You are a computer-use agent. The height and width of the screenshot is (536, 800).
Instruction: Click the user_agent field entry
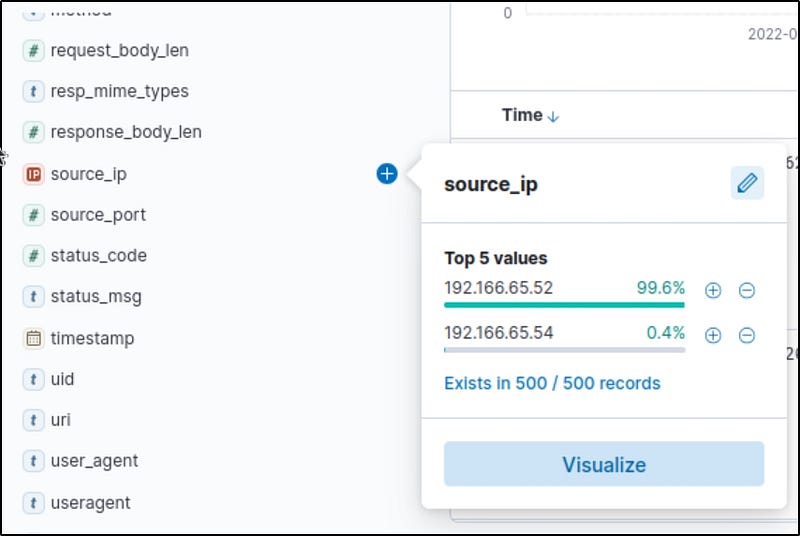pos(94,461)
